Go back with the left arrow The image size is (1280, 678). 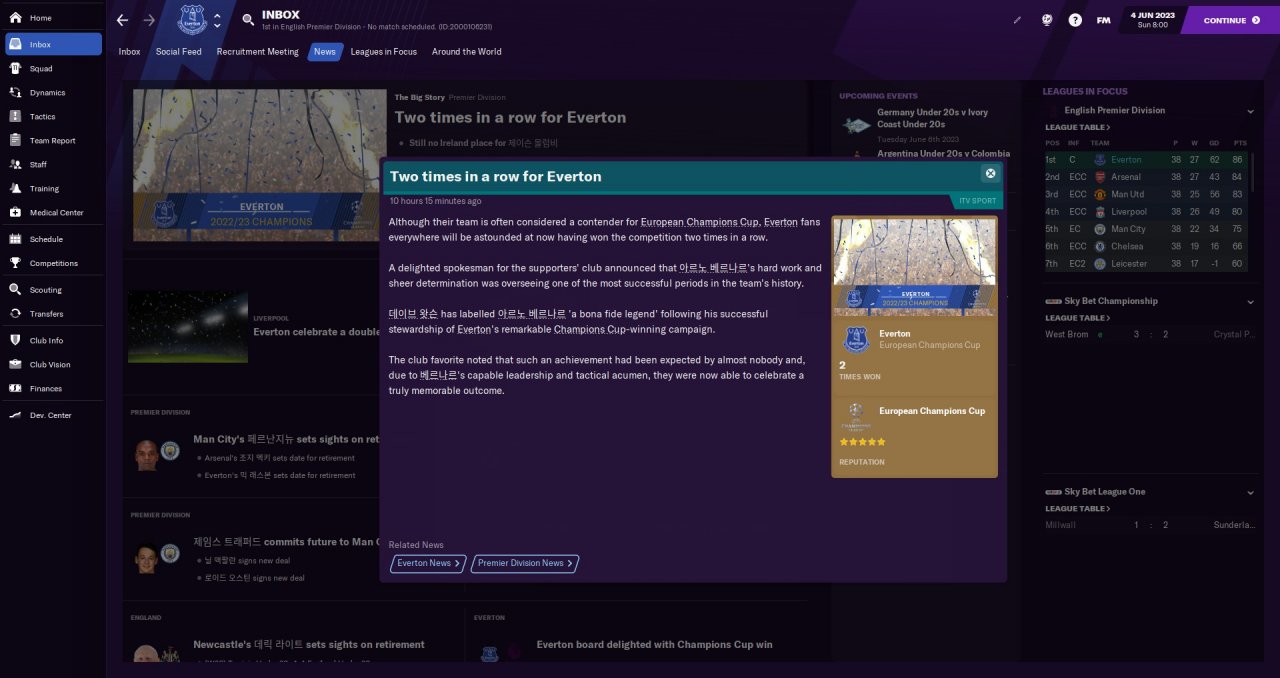tap(122, 20)
